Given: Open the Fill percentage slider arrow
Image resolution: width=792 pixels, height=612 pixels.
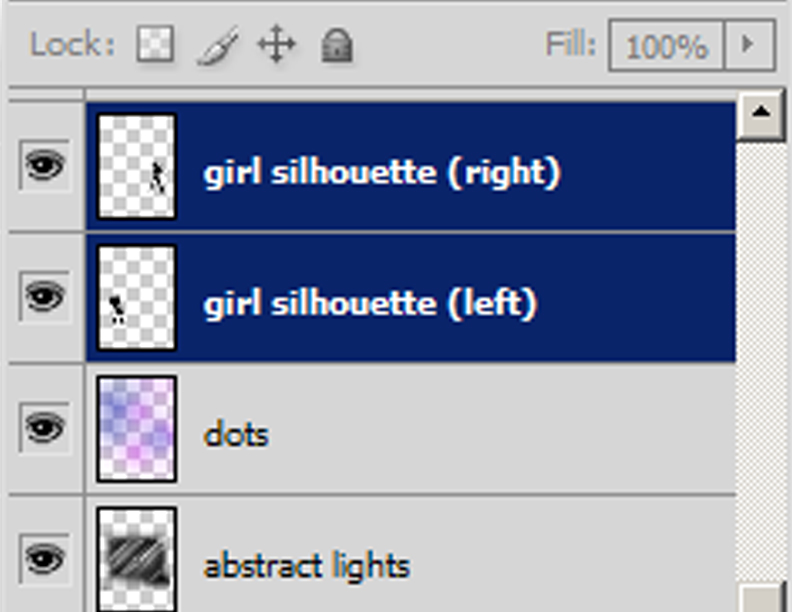Looking at the screenshot, I should (750, 45).
